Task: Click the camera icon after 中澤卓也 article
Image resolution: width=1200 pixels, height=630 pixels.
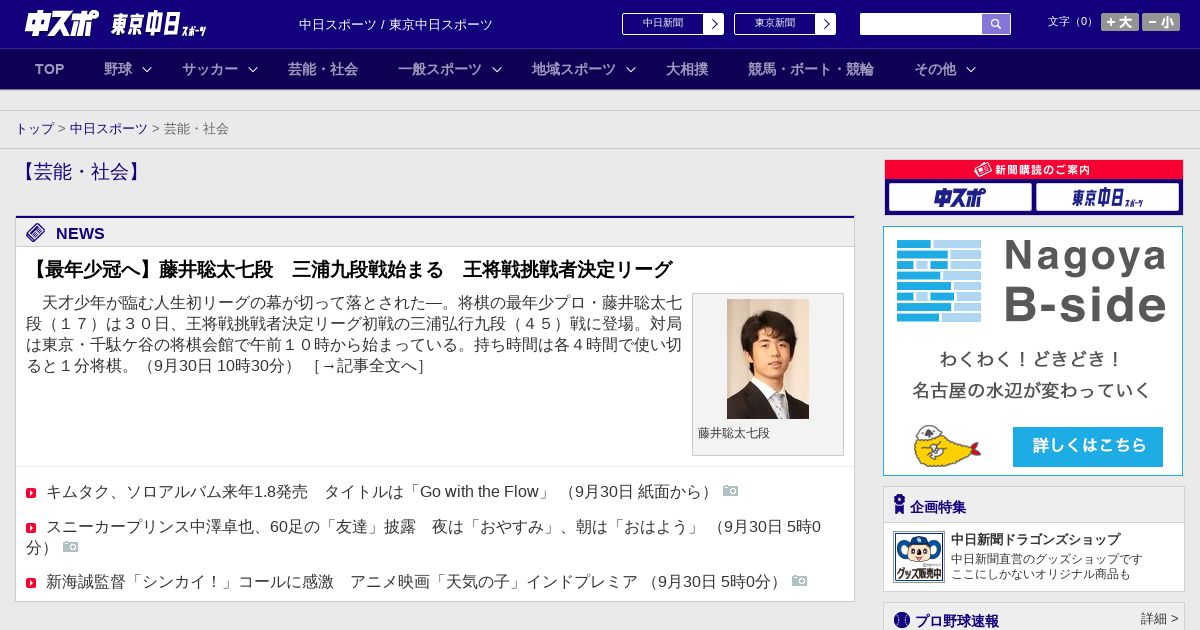Action: [x=70, y=546]
